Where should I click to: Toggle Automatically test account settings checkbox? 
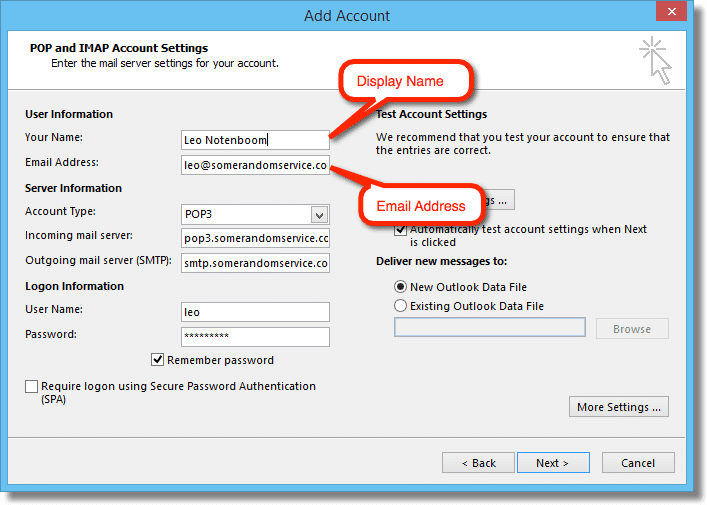[401, 230]
